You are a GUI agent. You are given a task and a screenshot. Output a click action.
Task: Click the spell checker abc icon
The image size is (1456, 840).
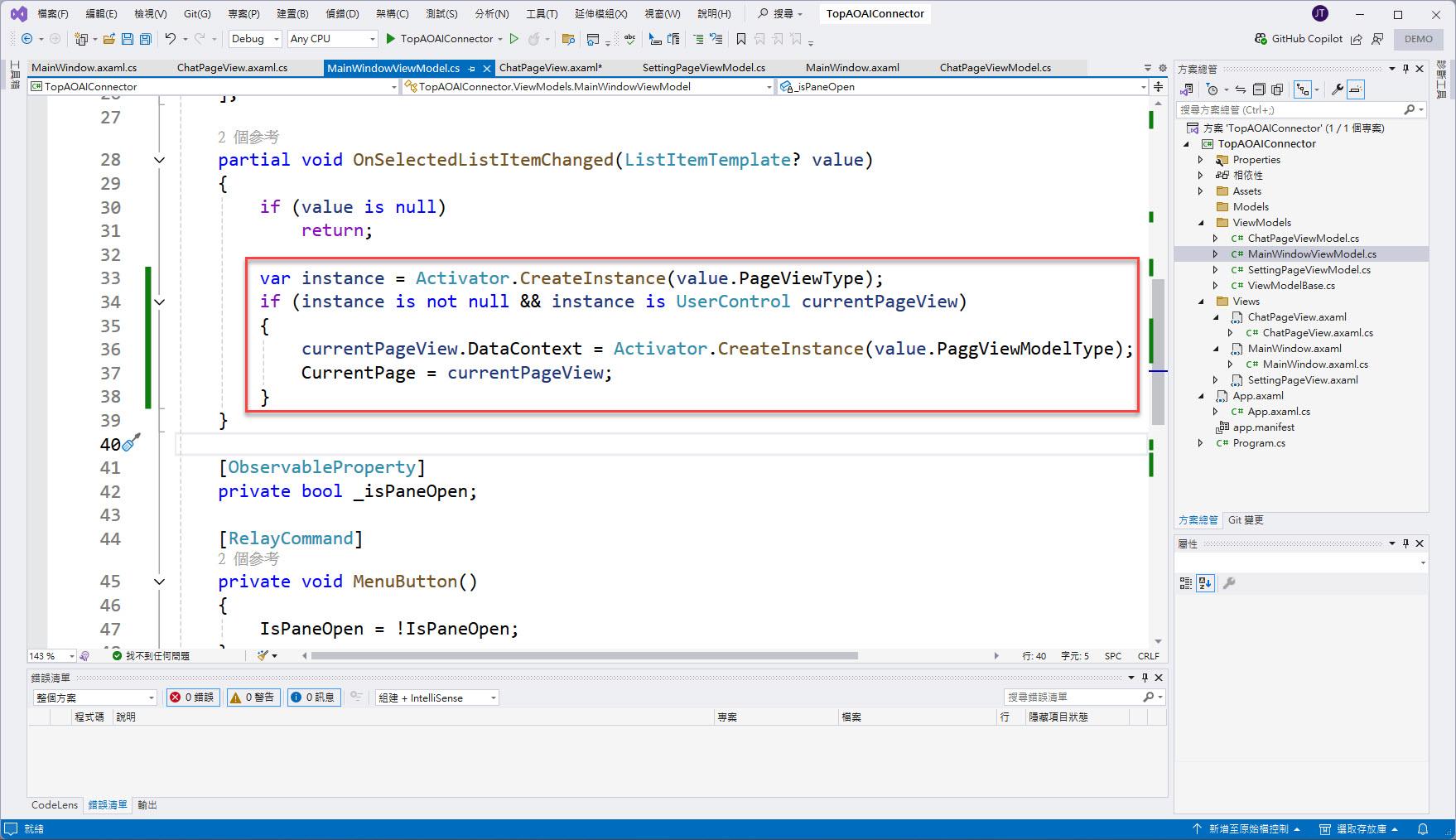630,39
